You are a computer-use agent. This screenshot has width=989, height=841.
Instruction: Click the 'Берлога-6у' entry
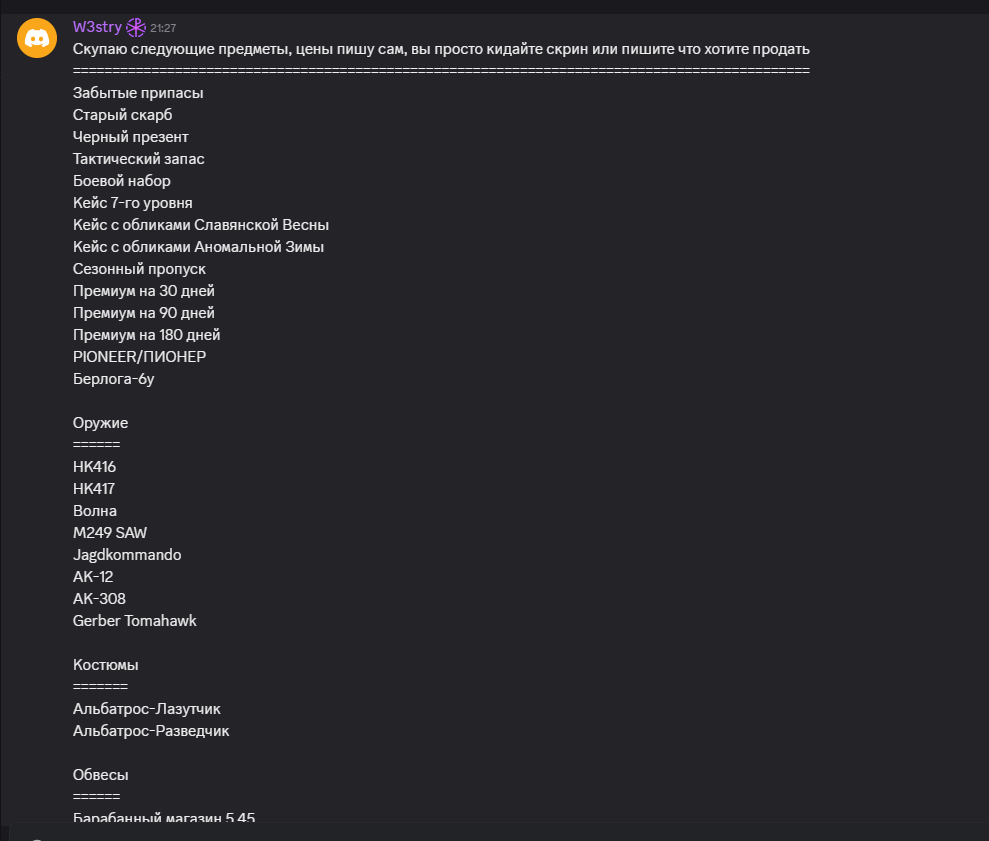(x=114, y=379)
